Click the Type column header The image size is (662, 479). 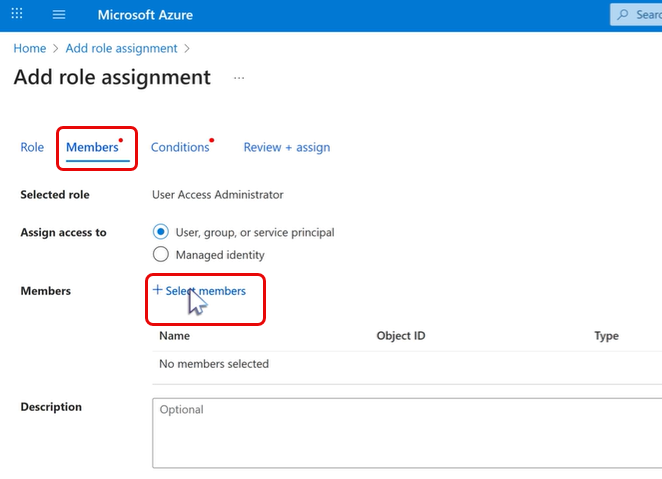(606, 336)
